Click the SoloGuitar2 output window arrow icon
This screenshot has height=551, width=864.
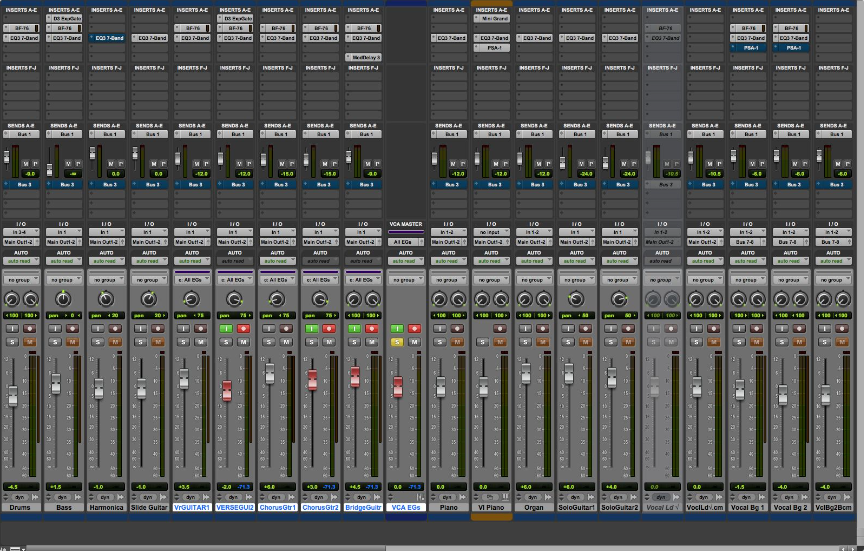[633, 497]
